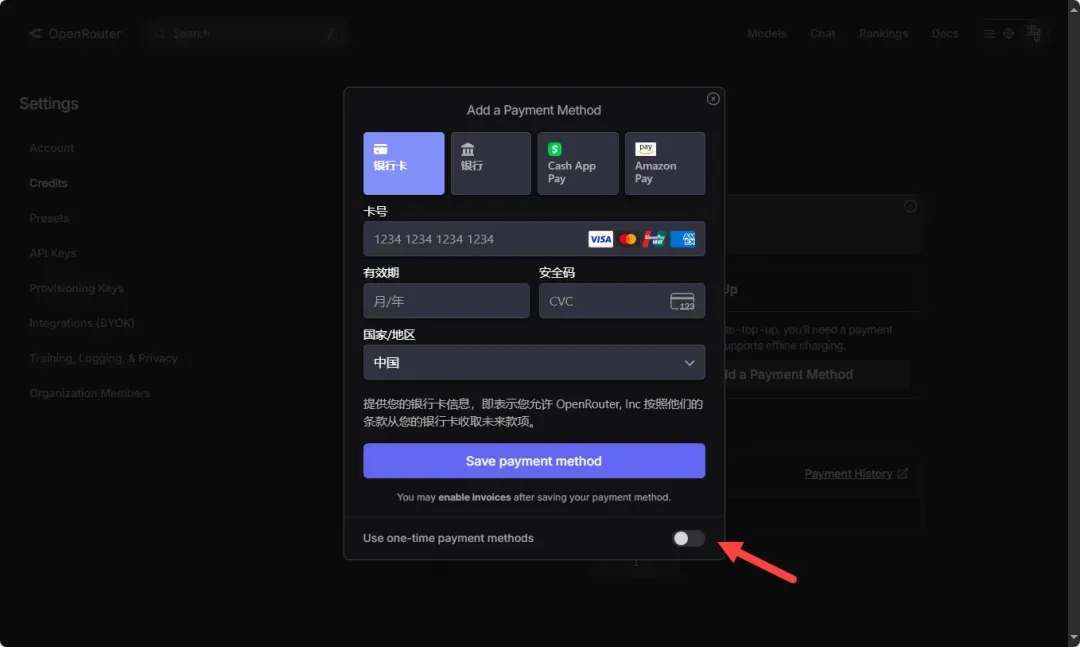Image resolution: width=1080 pixels, height=647 pixels.
Task: Select the 银行 bank payment option
Action: (490, 163)
